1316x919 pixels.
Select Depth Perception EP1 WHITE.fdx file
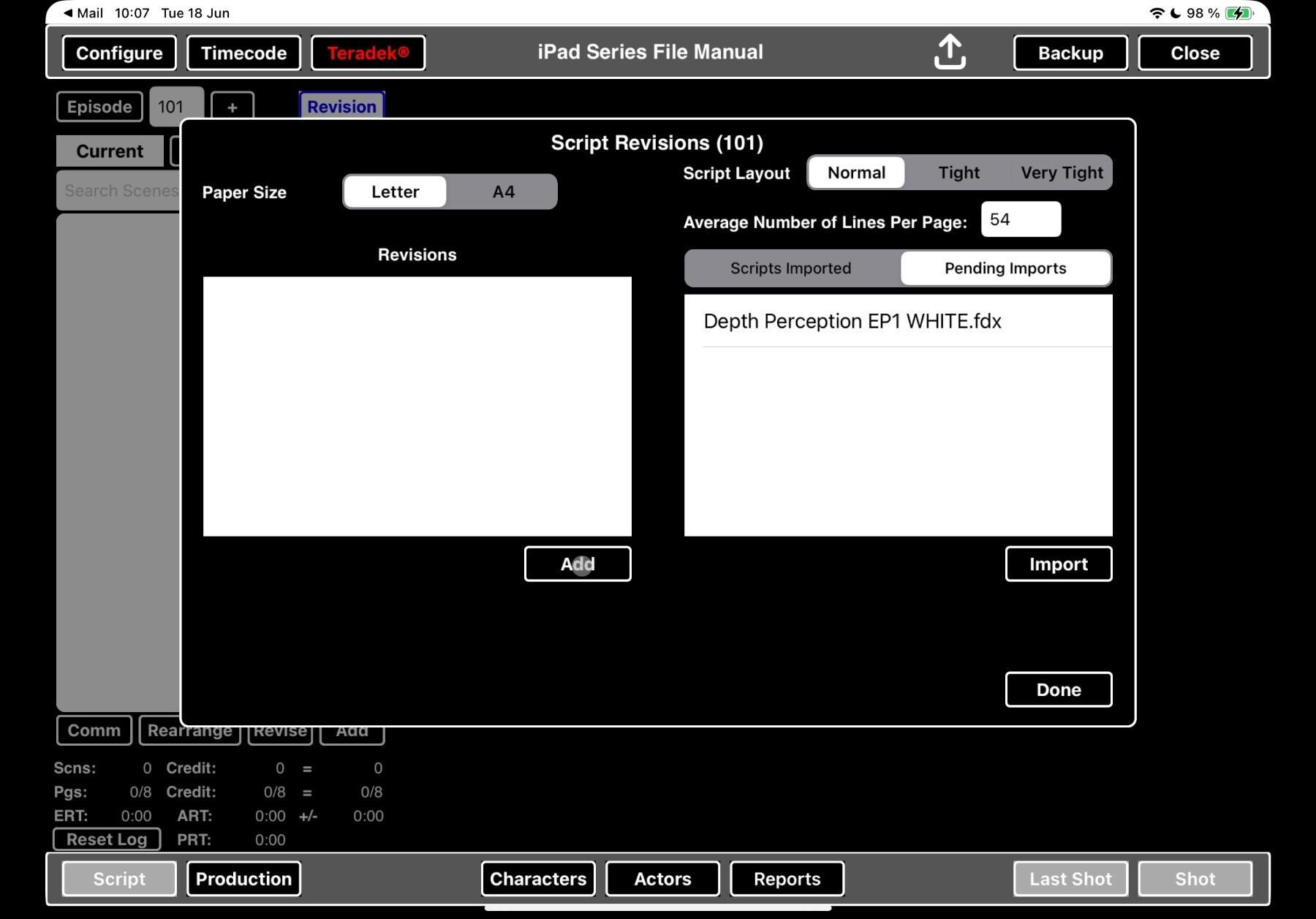899,321
